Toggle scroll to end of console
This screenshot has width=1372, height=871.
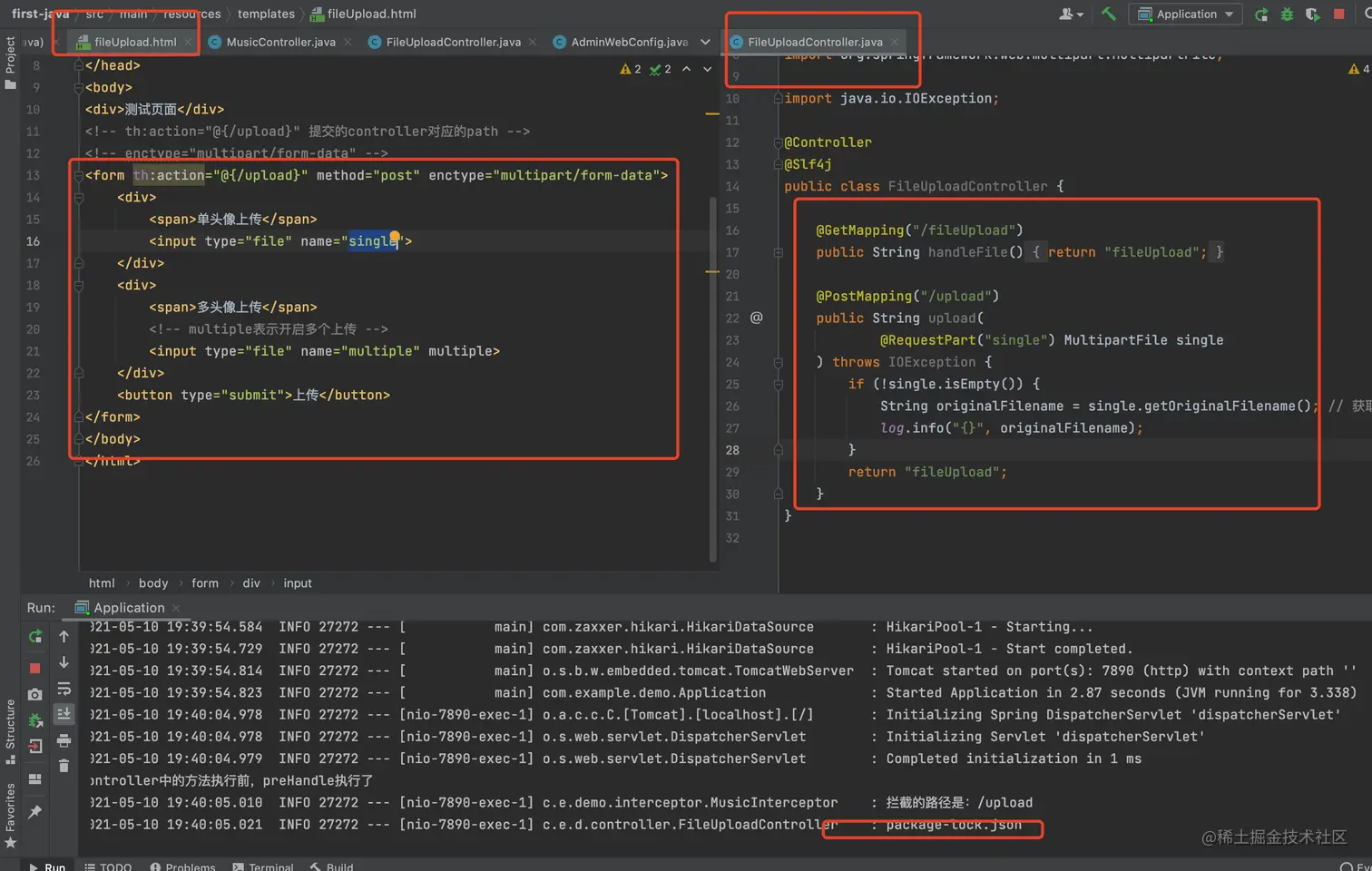point(64,714)
